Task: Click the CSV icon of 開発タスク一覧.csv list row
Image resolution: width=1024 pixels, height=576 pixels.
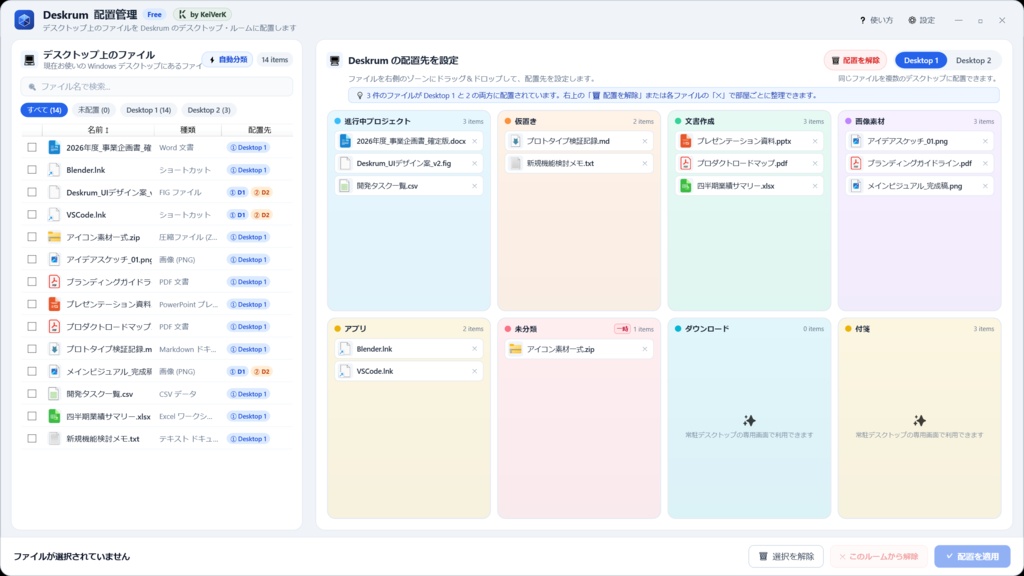Action: click(54, 394)
